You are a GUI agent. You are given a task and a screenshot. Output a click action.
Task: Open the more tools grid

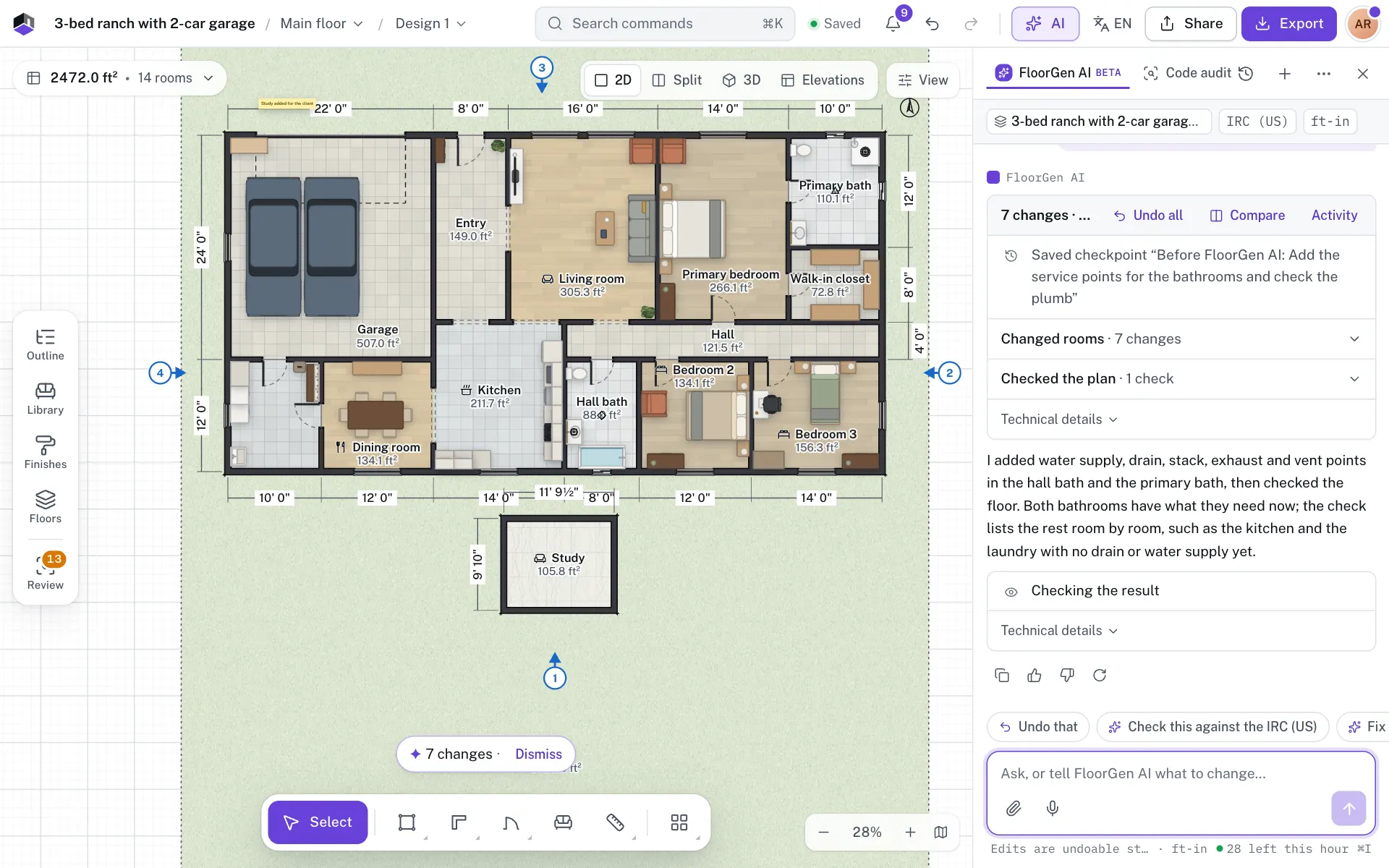pyautogui.click(x=679, y=822)
